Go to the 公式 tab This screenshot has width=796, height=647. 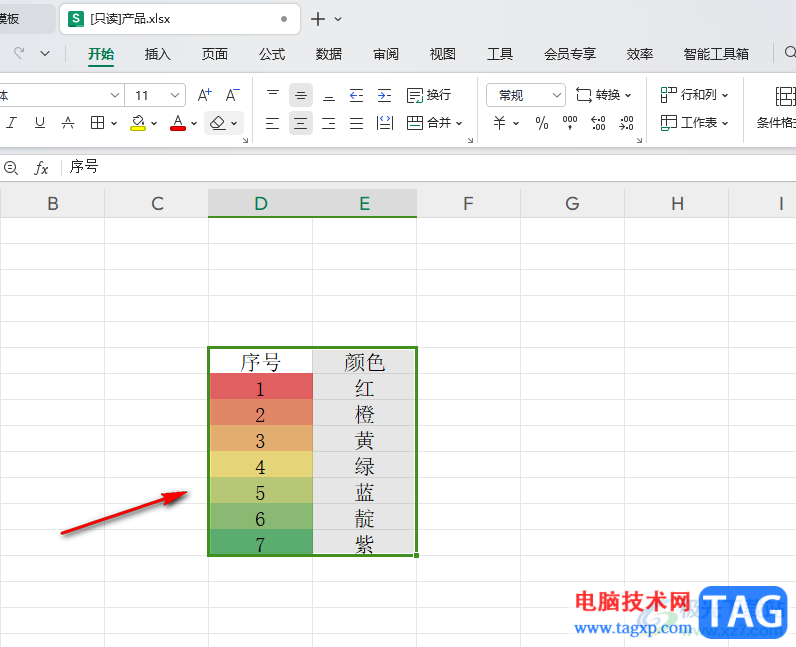coord(272,54)
